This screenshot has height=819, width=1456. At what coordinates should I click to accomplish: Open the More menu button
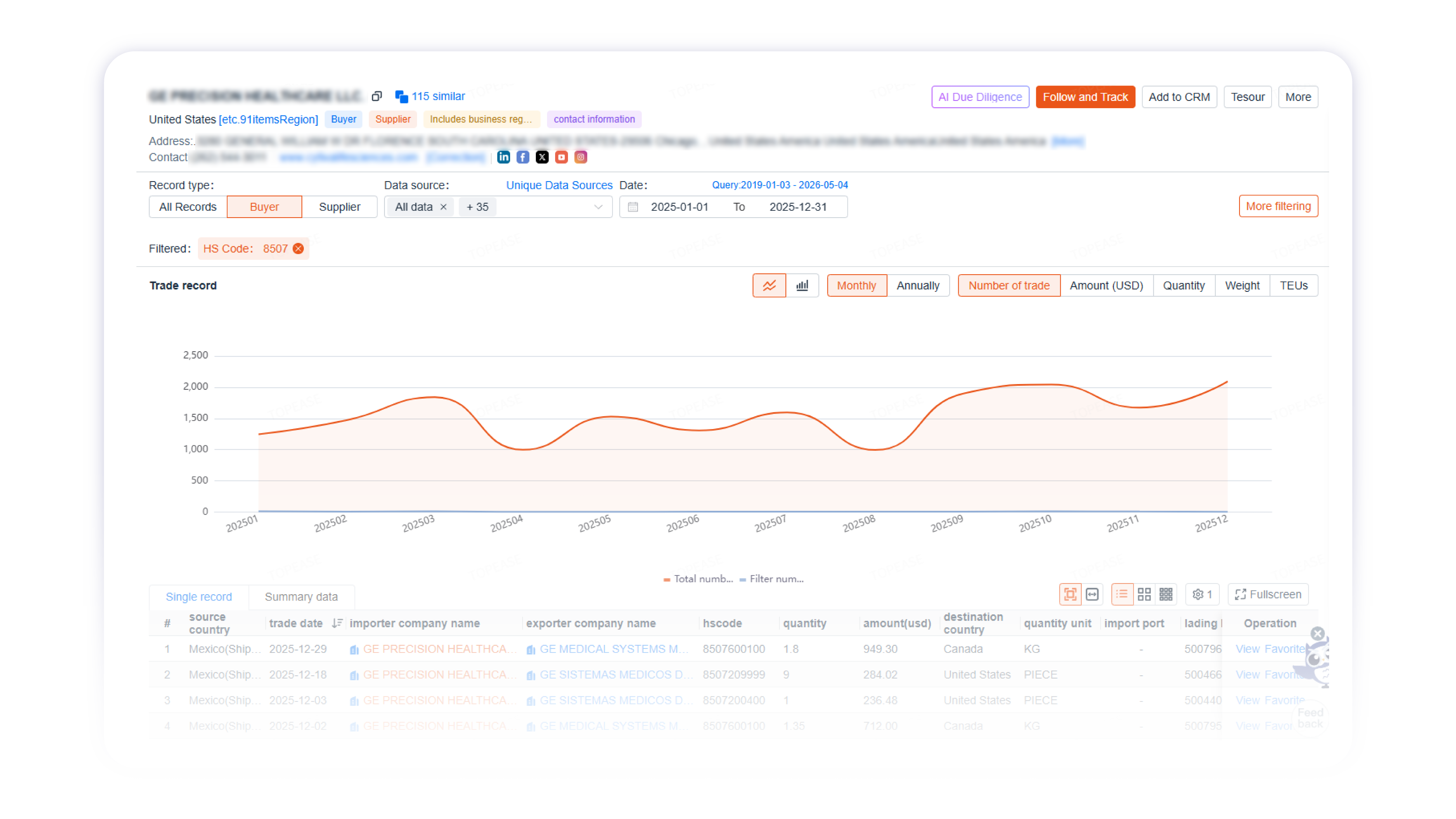pos(1298,97)
